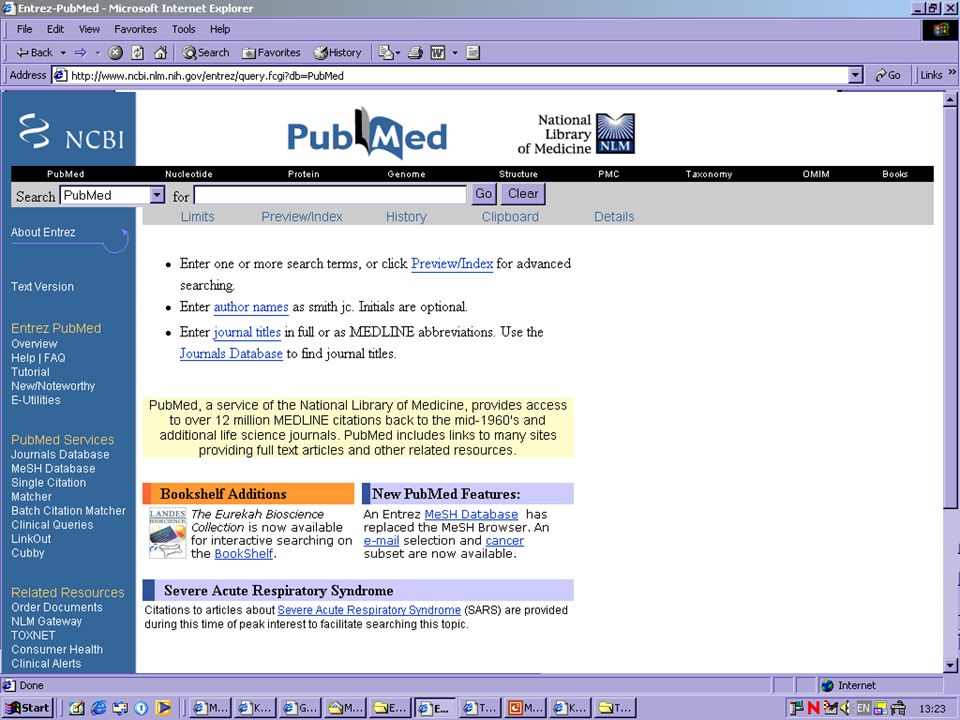Expand the Forward button history arrow
This screenshot has width=960, height=720.
(x=97, y=53)
